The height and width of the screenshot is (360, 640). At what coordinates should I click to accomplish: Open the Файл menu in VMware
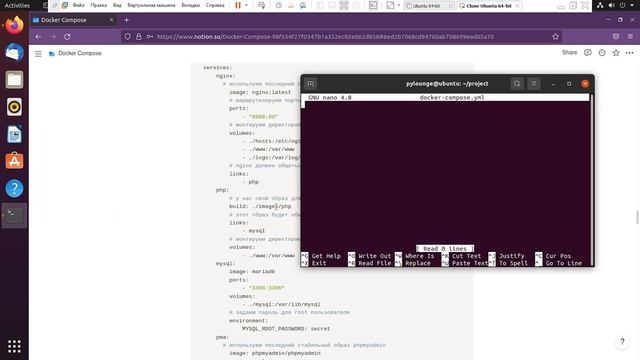coord(78,5)
